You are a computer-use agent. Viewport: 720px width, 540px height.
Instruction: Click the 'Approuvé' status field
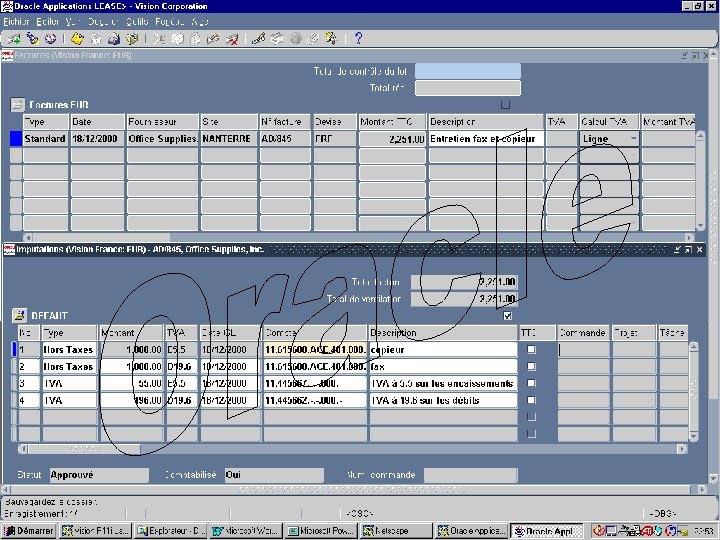click(x=99, y=475)
